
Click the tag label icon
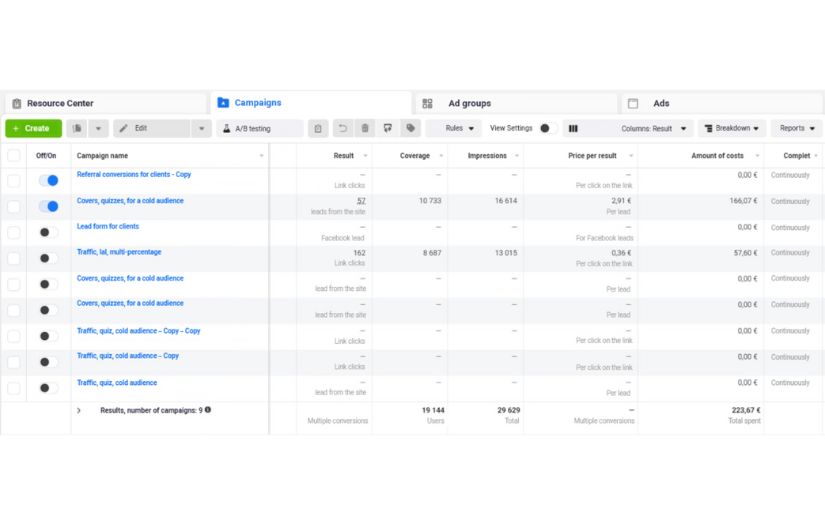410,128
